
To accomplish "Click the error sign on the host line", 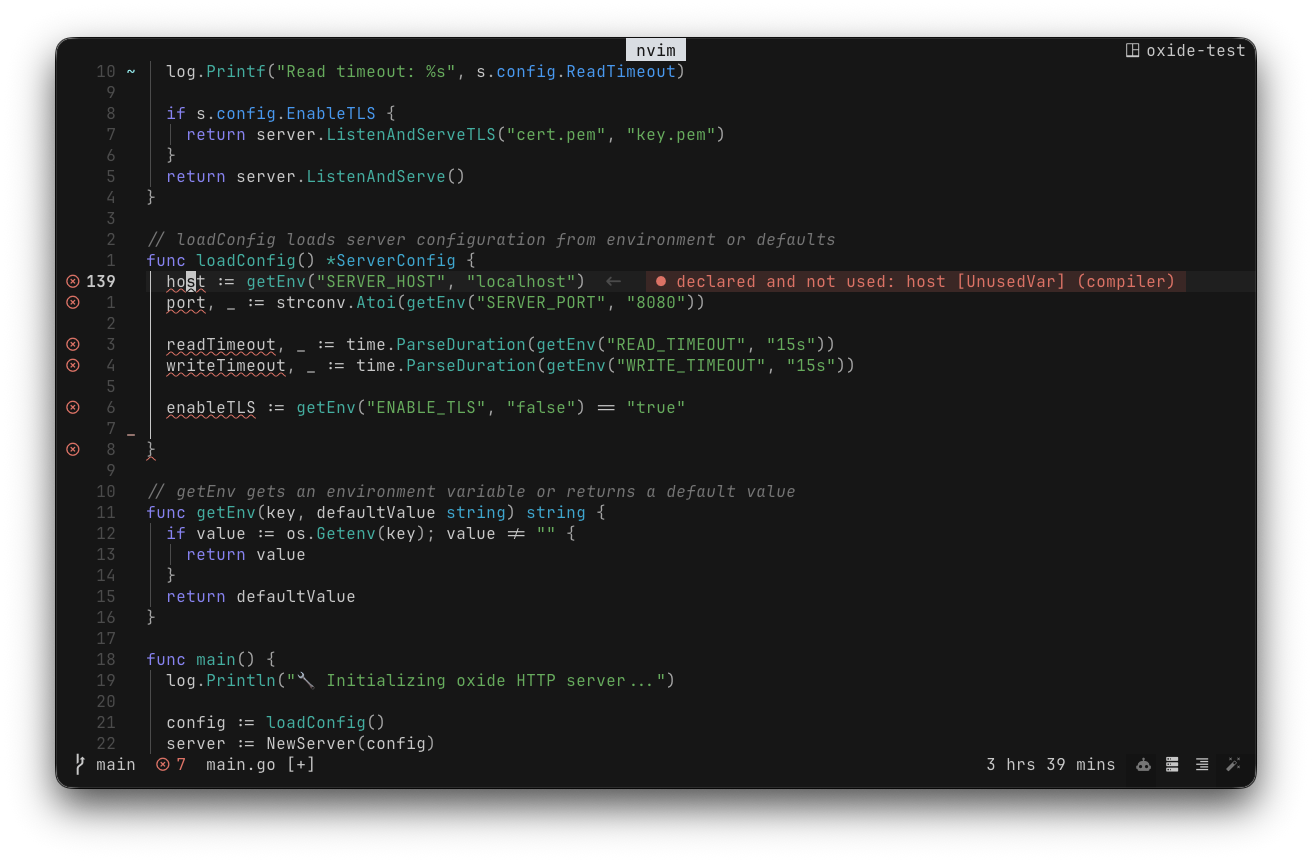I will pyautogui.click(x=73, y=281).
